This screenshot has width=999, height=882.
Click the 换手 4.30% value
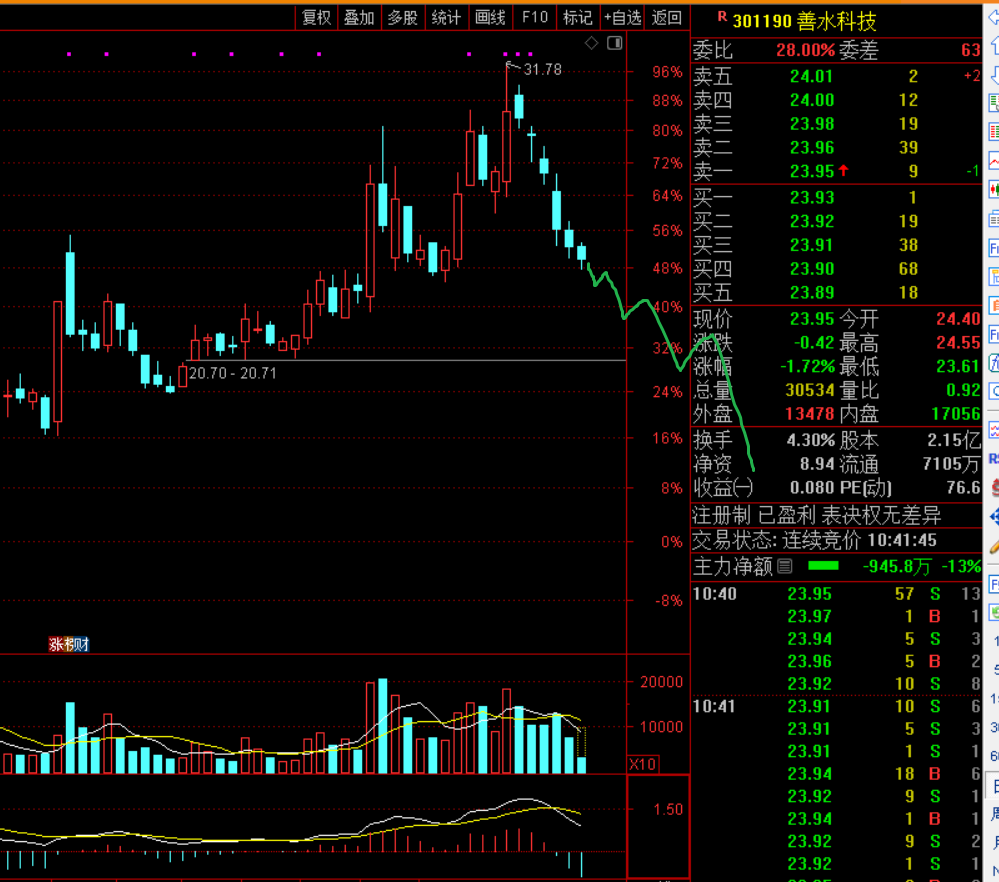coord(810,440)
